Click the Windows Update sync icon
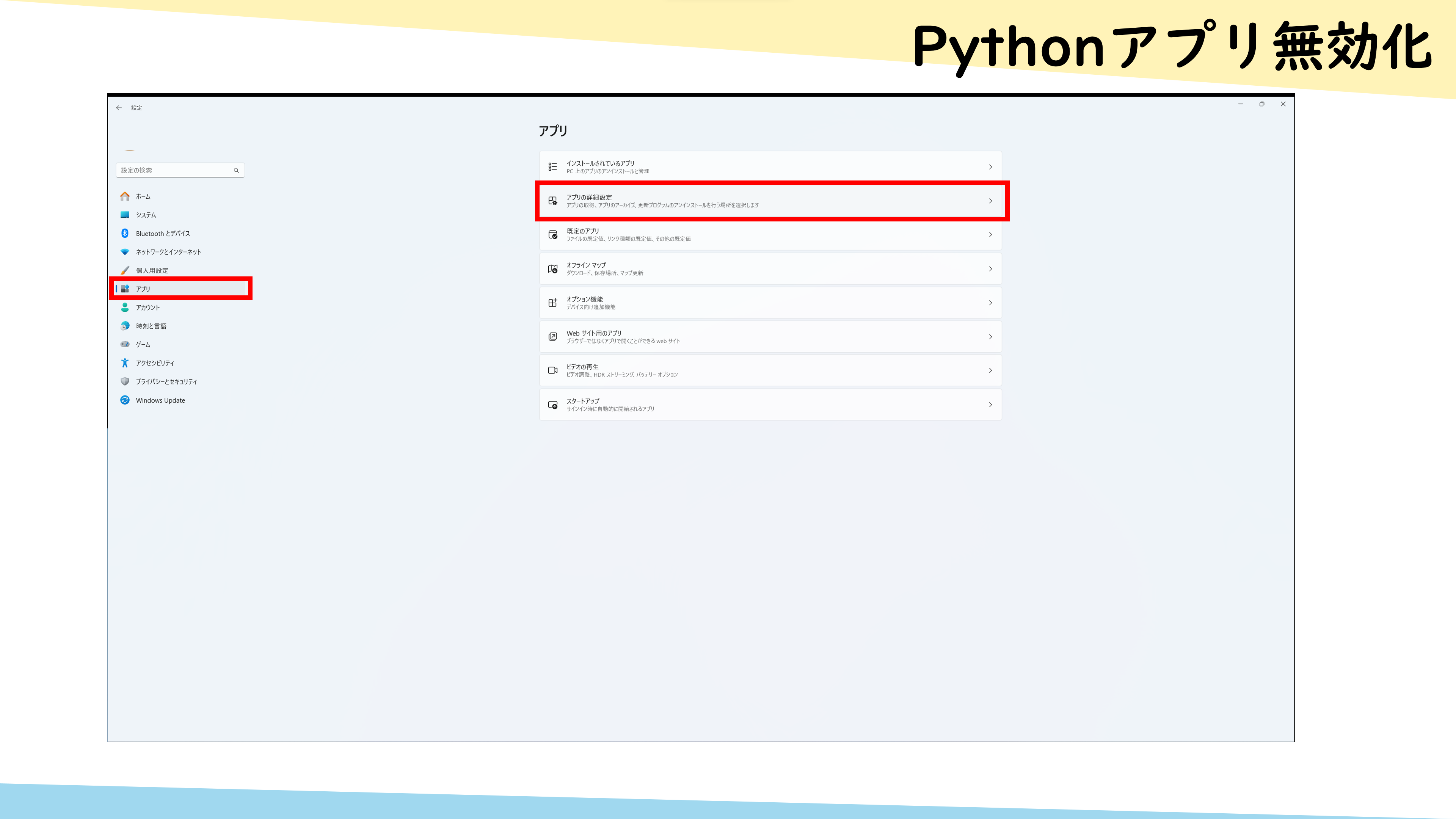 (125, 400)
